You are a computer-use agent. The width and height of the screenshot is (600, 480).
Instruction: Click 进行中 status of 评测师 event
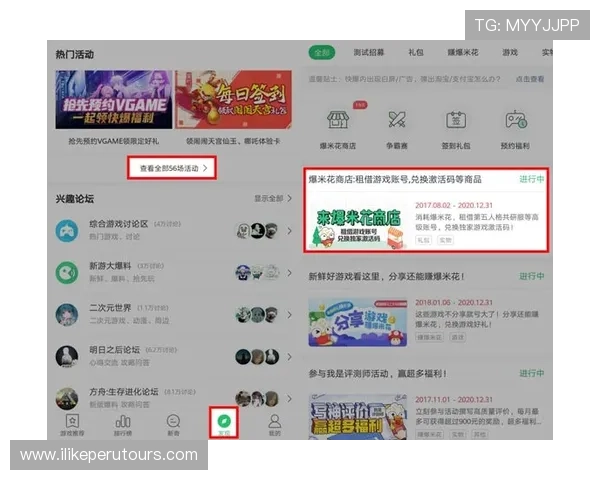tap(532, 374)
